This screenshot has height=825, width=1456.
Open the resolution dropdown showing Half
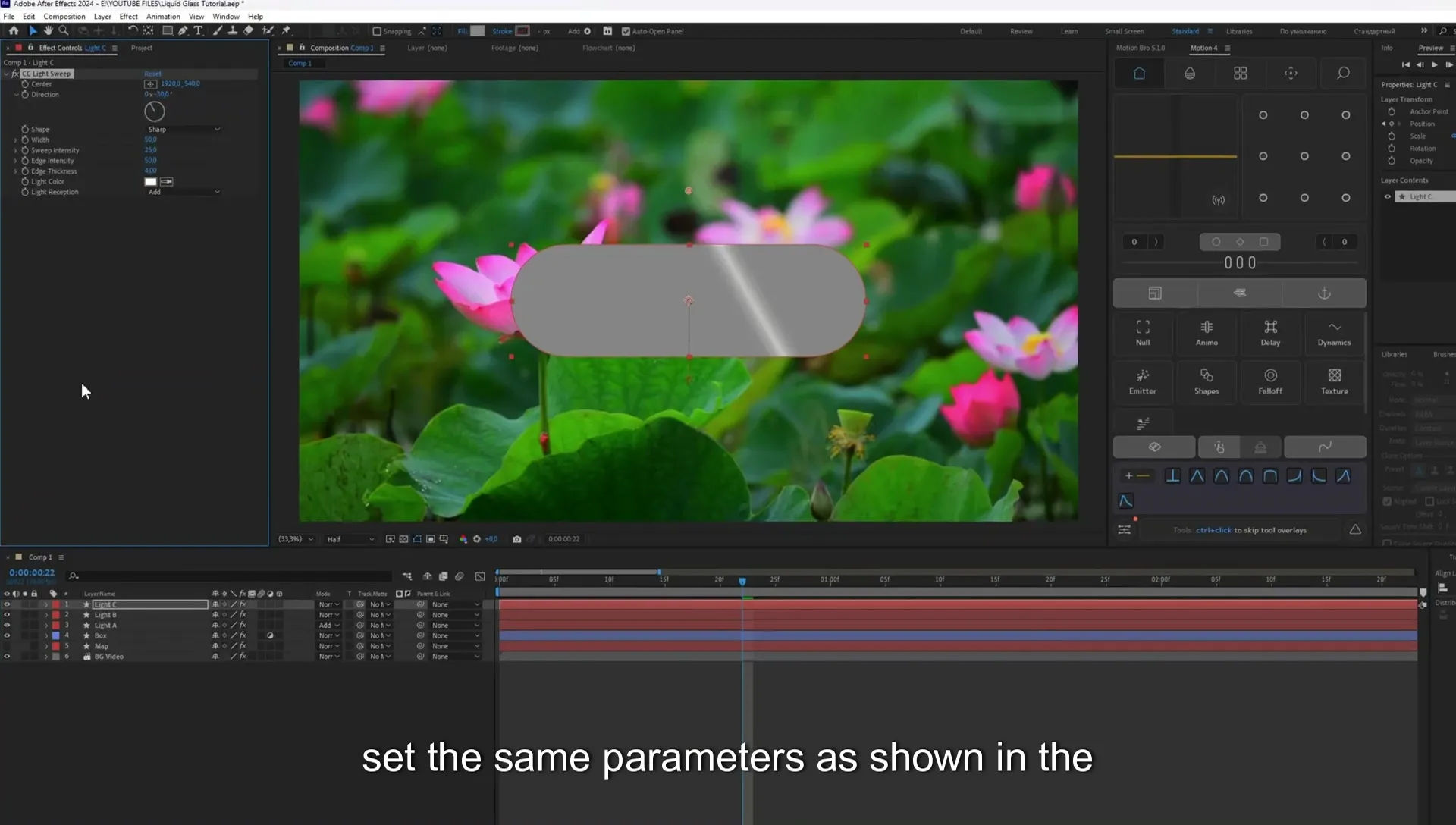click(350, 539)
